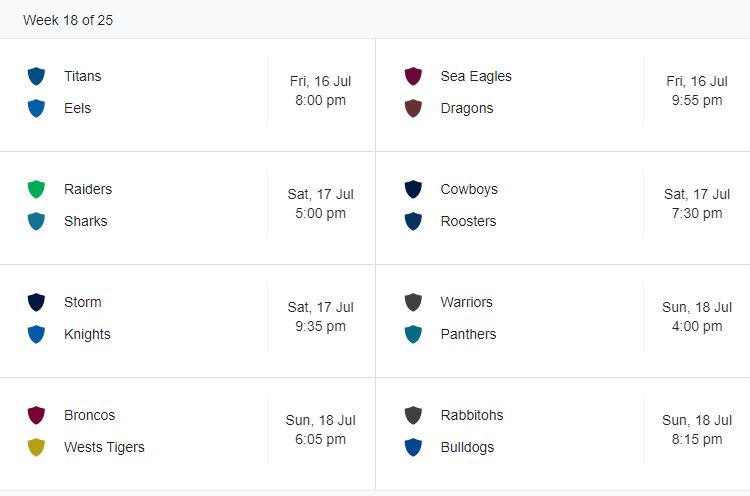Click the Dragons team shield icon
The image size is (750, 496).
413,108
